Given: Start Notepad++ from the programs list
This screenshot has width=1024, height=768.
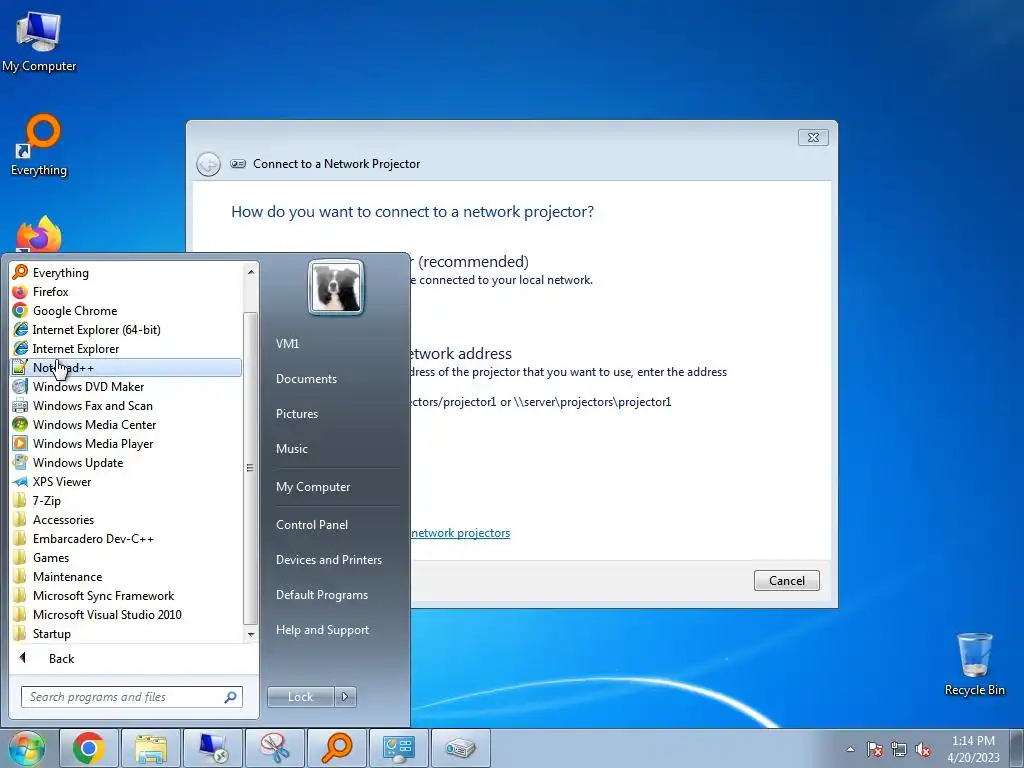Looking at the screenshot, I should coord(126,367).
